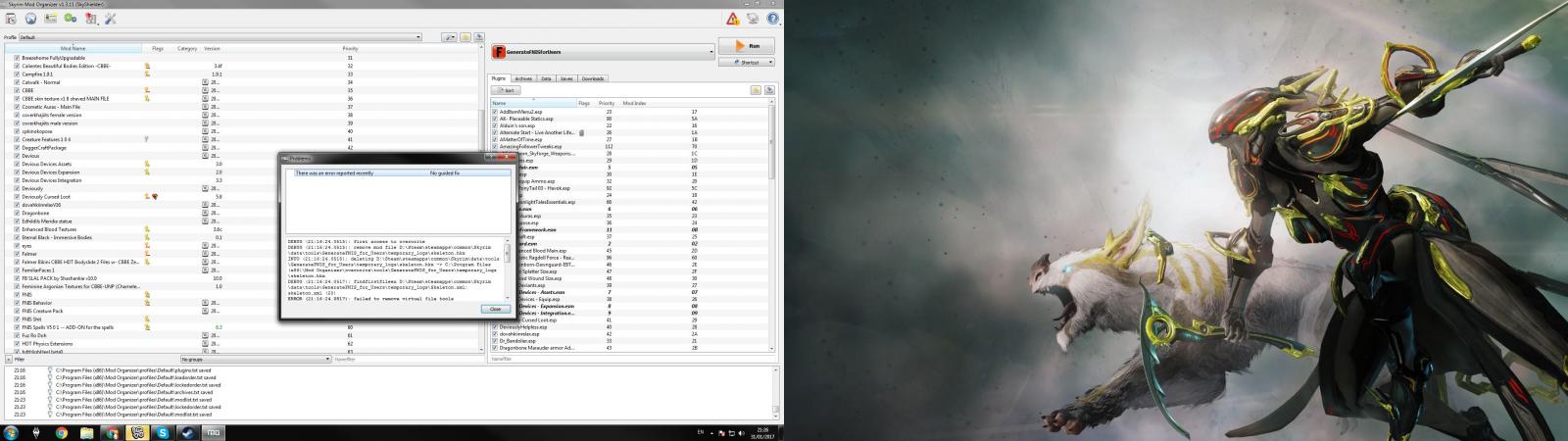The width and height of the screenshot is (1568, 441).
Task: Open the Configure Executables green gears icon
Action: (x=71, y=19)
